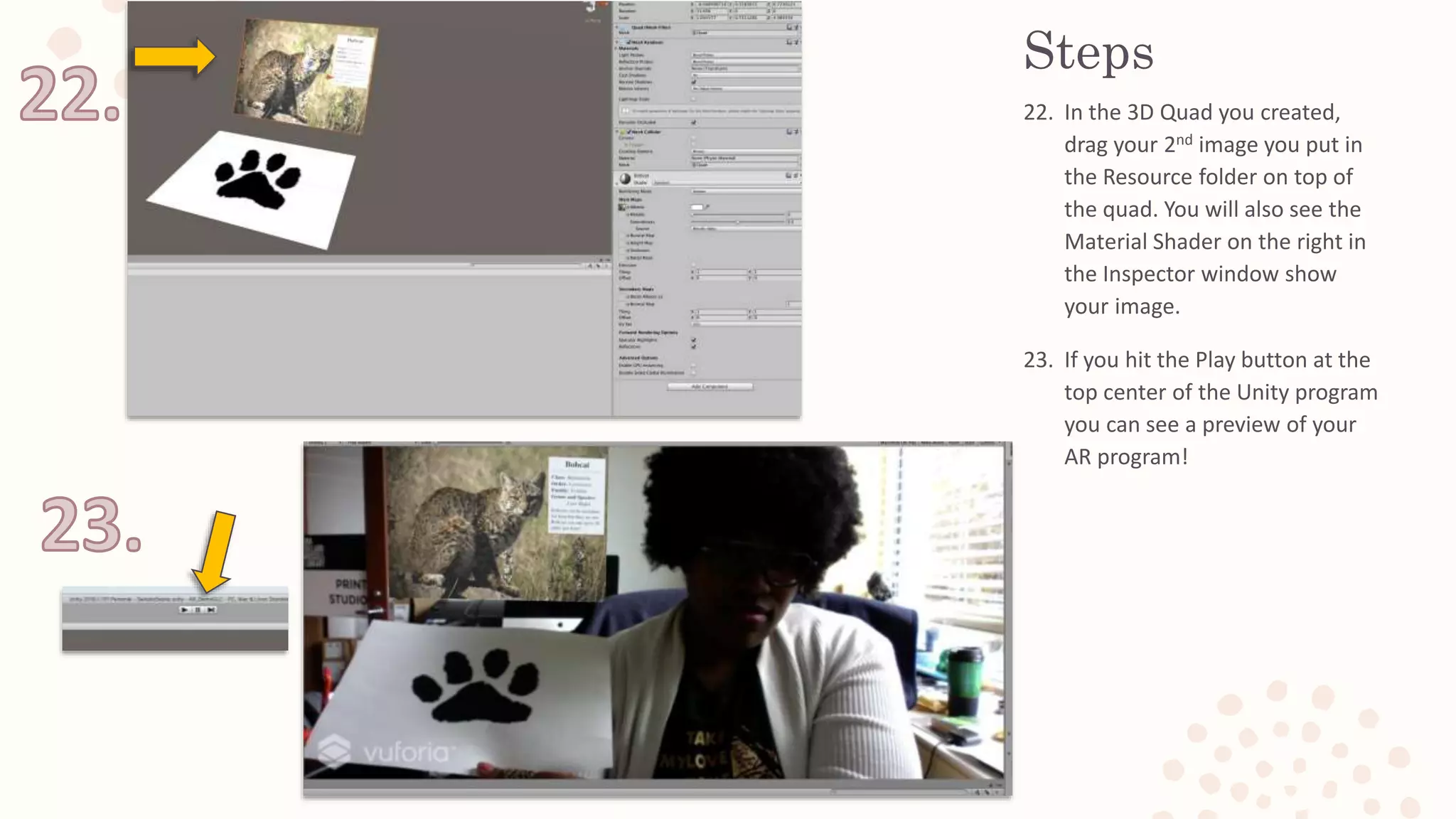Image resolution: width=1456 pixels, height=819 pixels.
Task: Open the Reflection Probes dropdown
Action: [746, 62]
